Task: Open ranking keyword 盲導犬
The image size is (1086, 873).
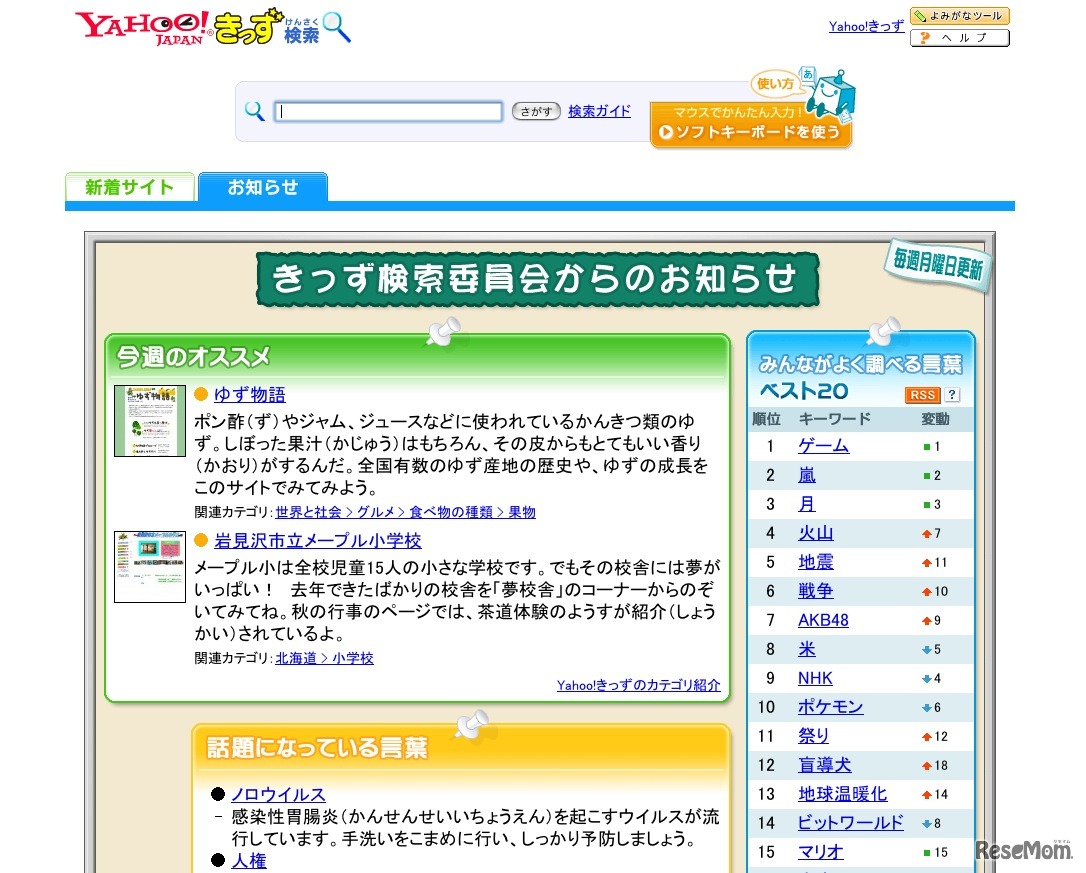Action: (825, 766)
